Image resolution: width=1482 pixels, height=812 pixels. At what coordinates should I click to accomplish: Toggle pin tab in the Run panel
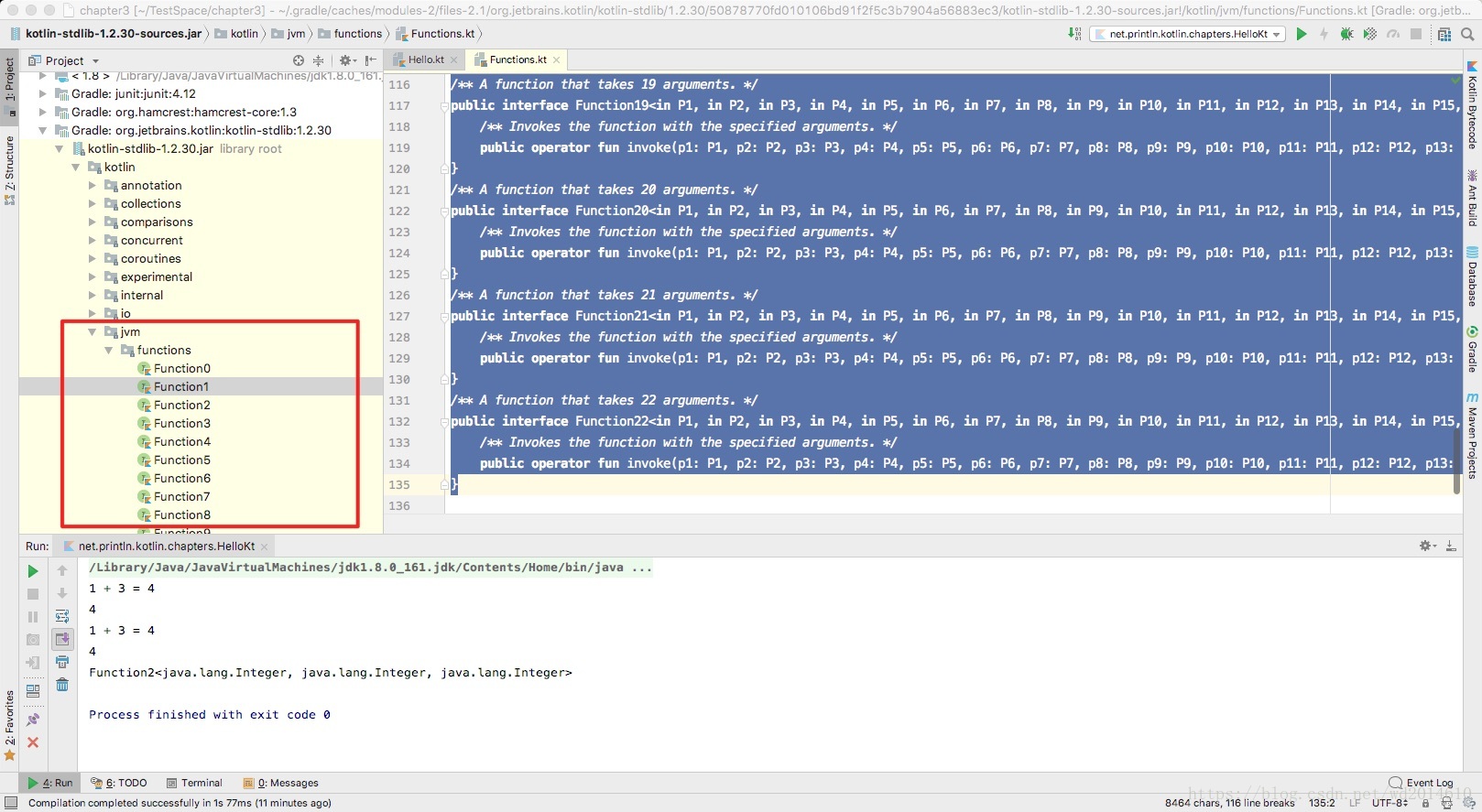[x=33, y=720]
